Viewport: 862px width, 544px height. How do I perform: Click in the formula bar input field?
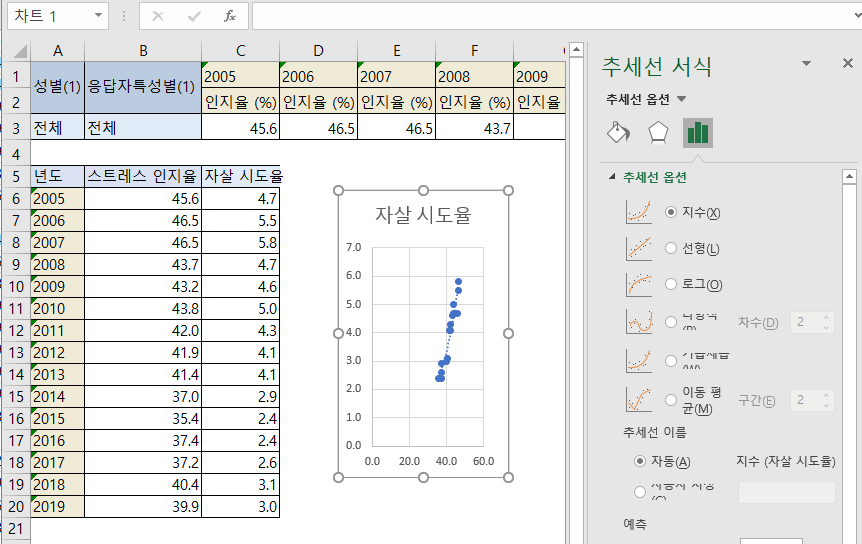click(552, 16)
